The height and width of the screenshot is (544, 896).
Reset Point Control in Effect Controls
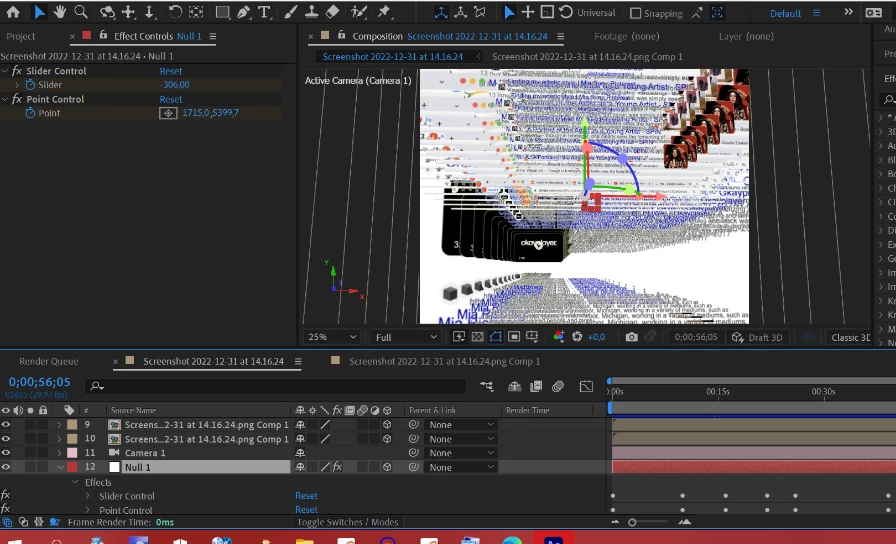click(170, 99)
